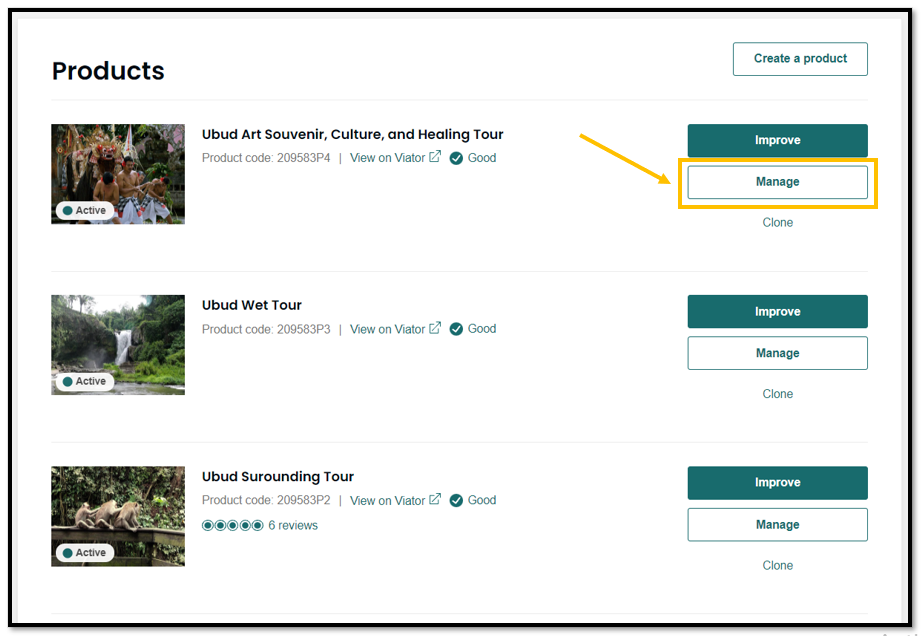Open the monkeys product thumbnail
Image resolution: width=921 pixels, height=636 pixels.
118,516
